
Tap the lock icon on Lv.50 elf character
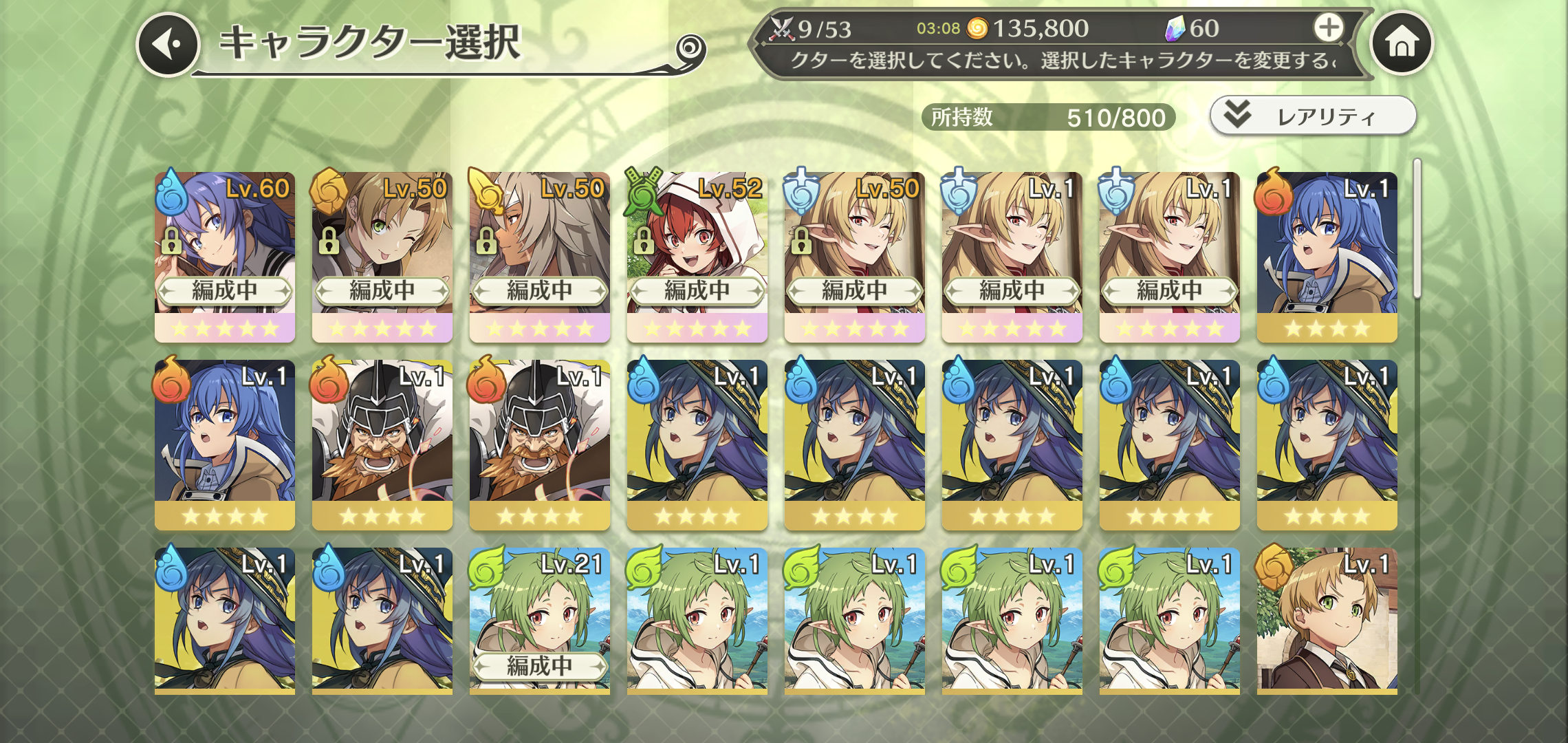801,241
